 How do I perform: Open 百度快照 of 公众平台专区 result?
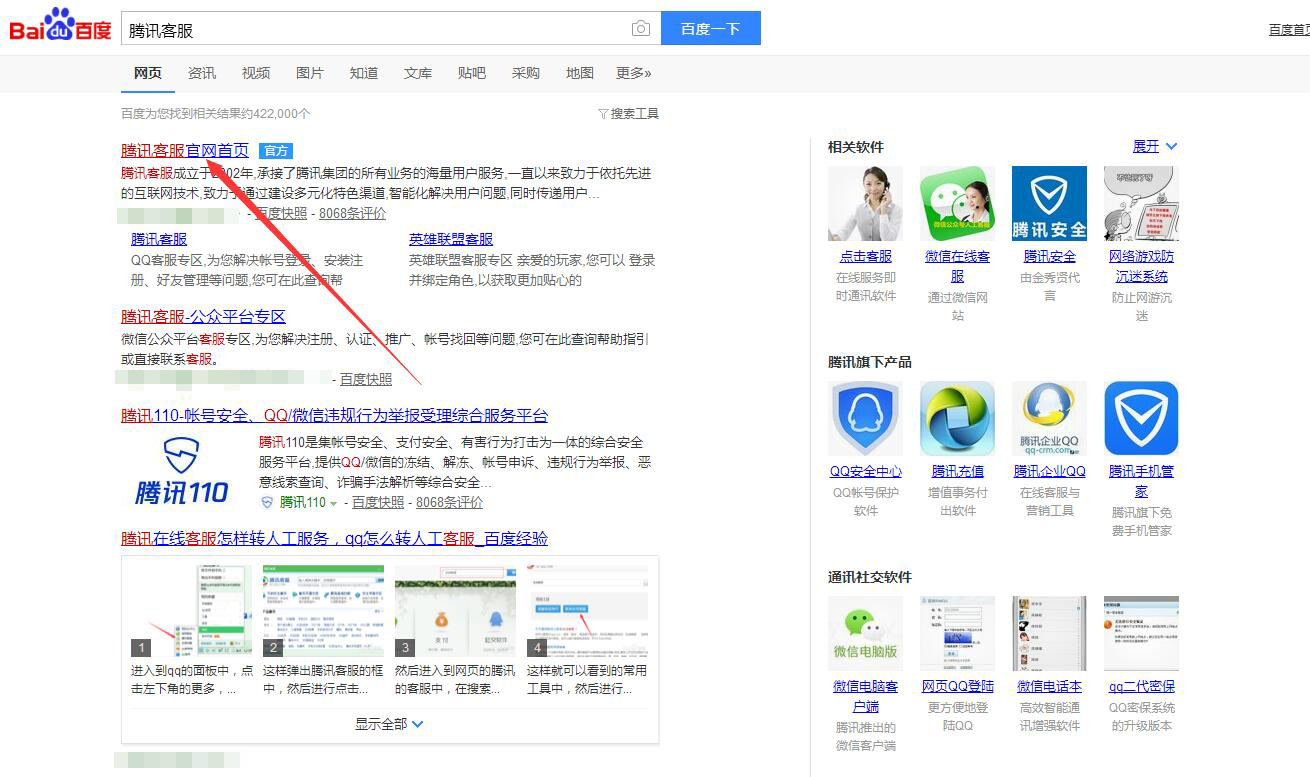tap(366, 379)
